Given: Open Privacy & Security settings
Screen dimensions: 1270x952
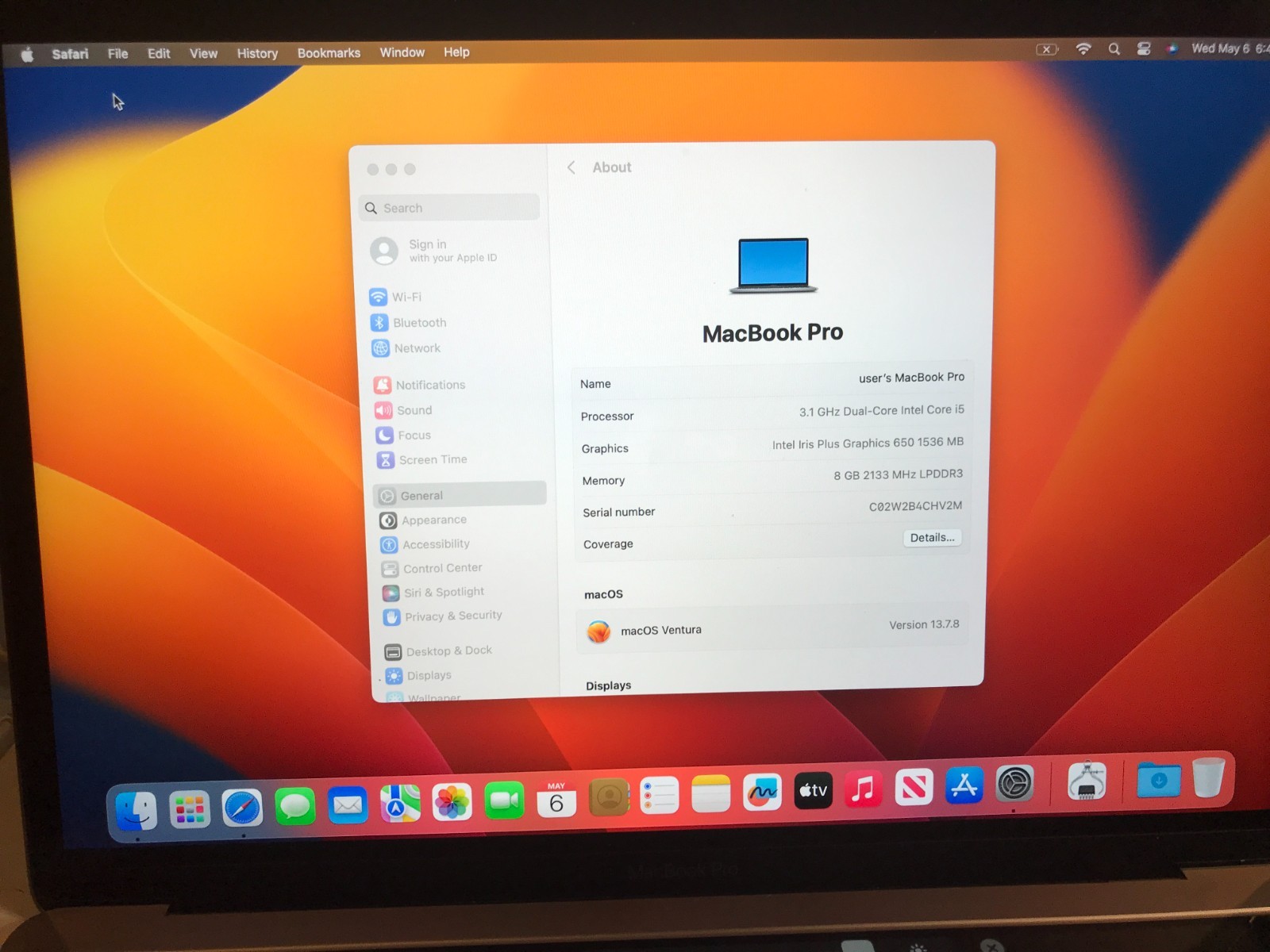Looking at the screenshot, I should coord(443,616).
